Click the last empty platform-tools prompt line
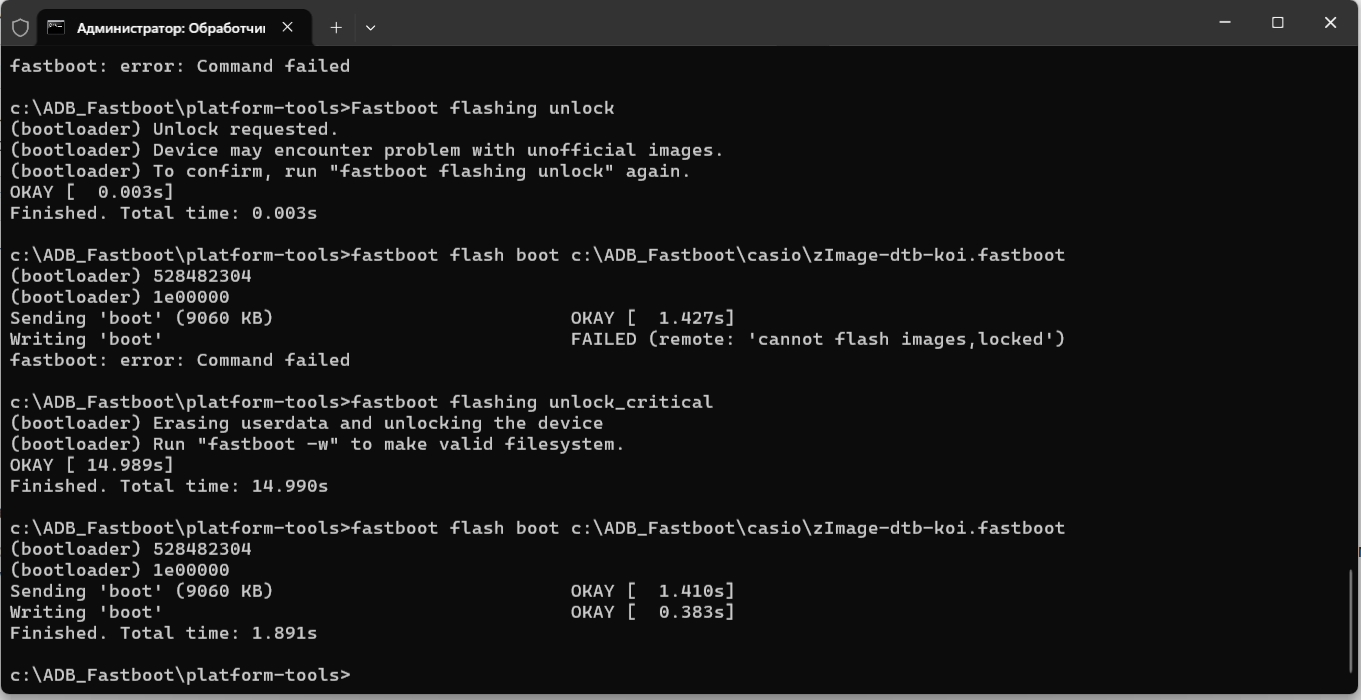Image resolution: width=1361 pixels, height=700 pixels. point(180,675)
